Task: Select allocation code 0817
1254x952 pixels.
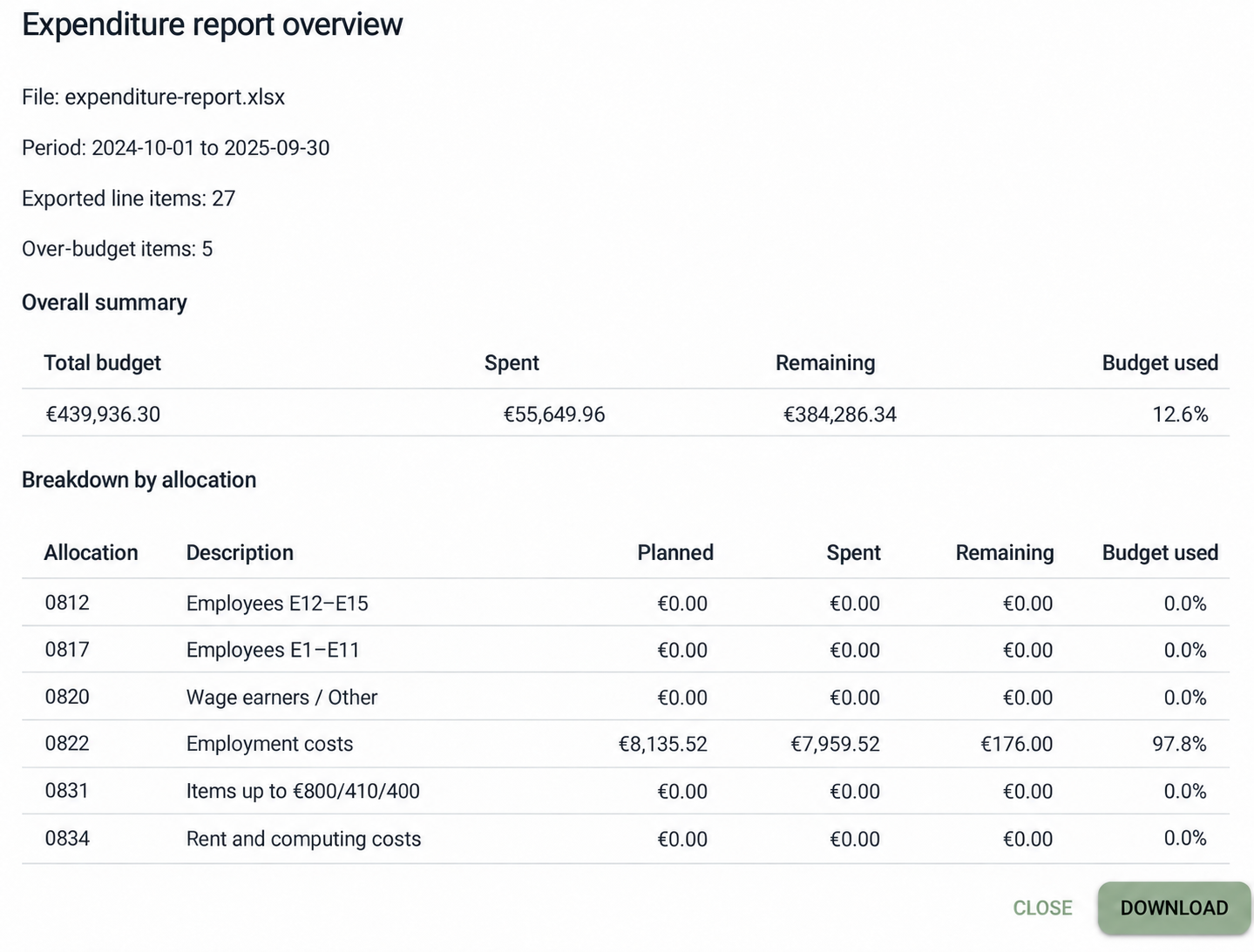Action: pyautogui.click(x=67, y=650)
